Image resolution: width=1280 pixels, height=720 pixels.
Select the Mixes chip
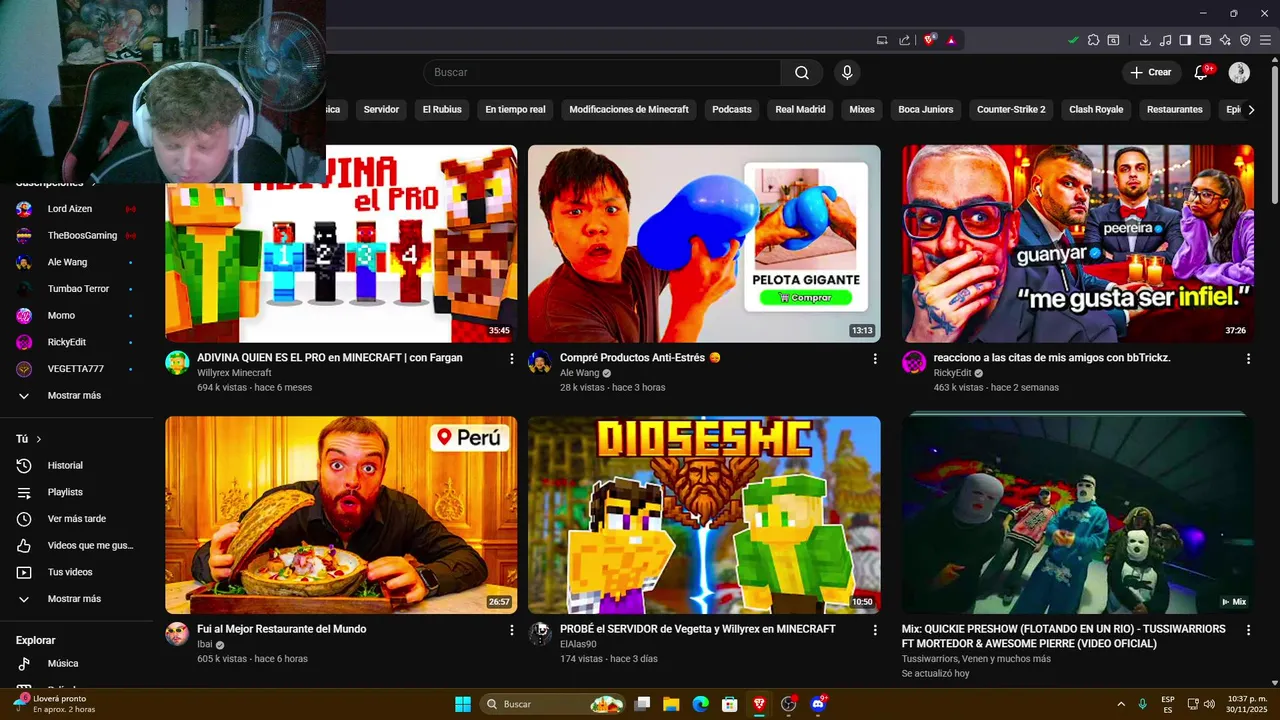[862, 109]
